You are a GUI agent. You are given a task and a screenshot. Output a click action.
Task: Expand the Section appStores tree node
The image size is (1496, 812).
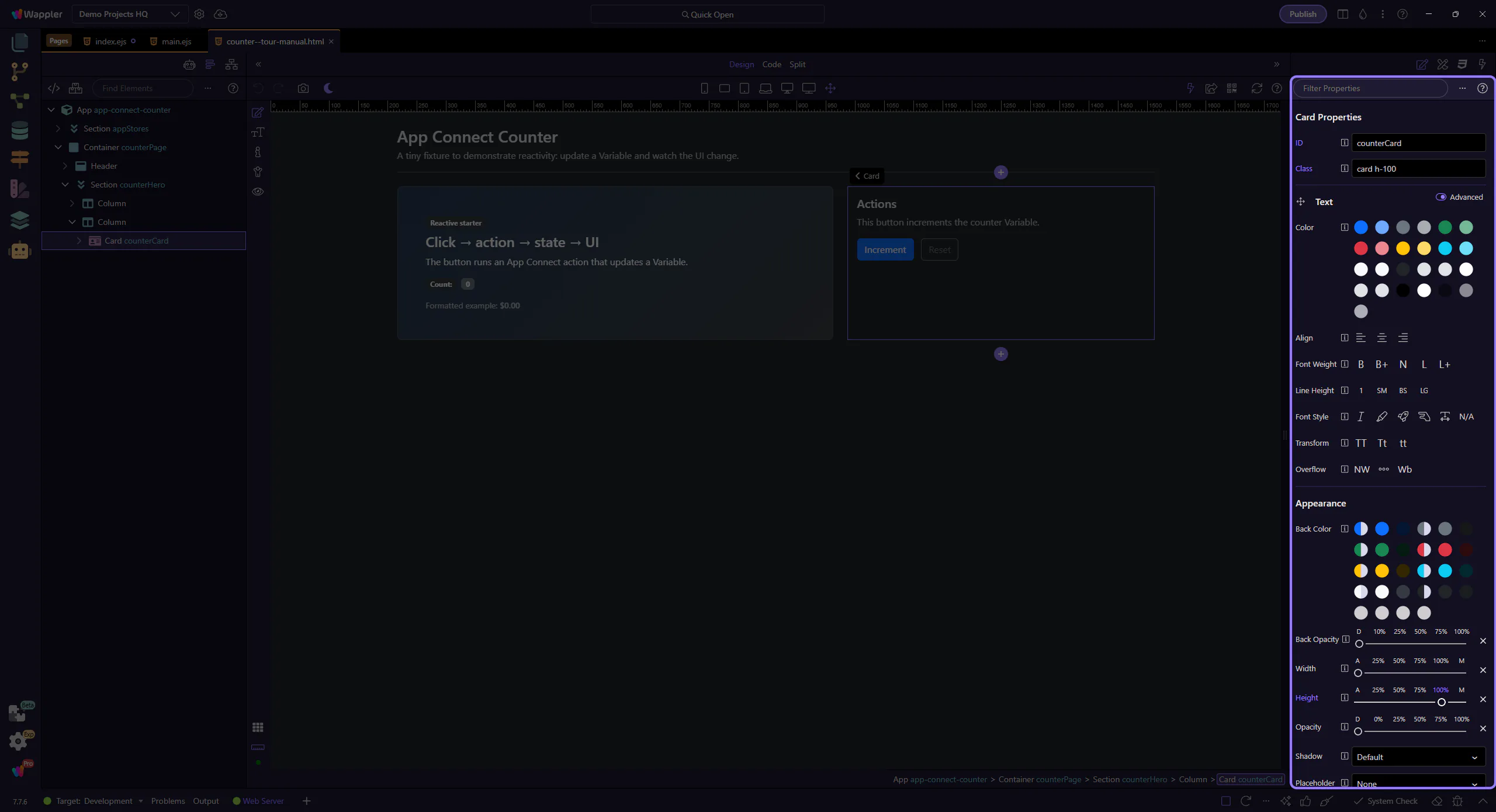[58, 129]
